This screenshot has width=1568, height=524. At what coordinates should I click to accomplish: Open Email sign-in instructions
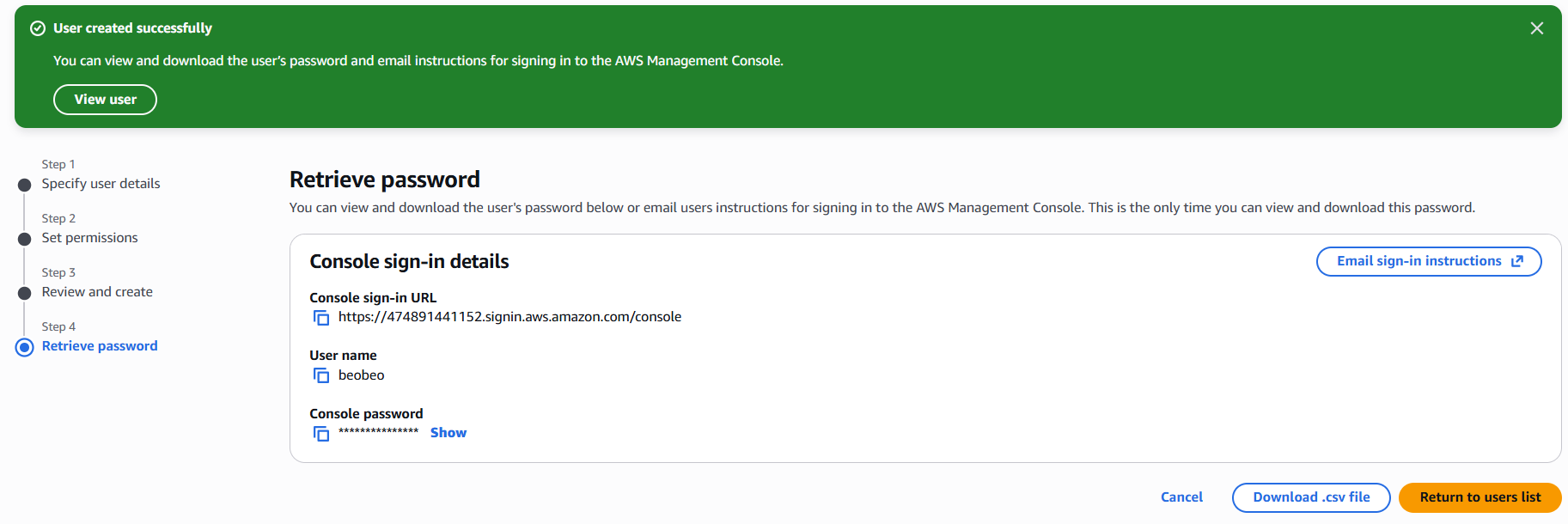(x=1419, y=261)
